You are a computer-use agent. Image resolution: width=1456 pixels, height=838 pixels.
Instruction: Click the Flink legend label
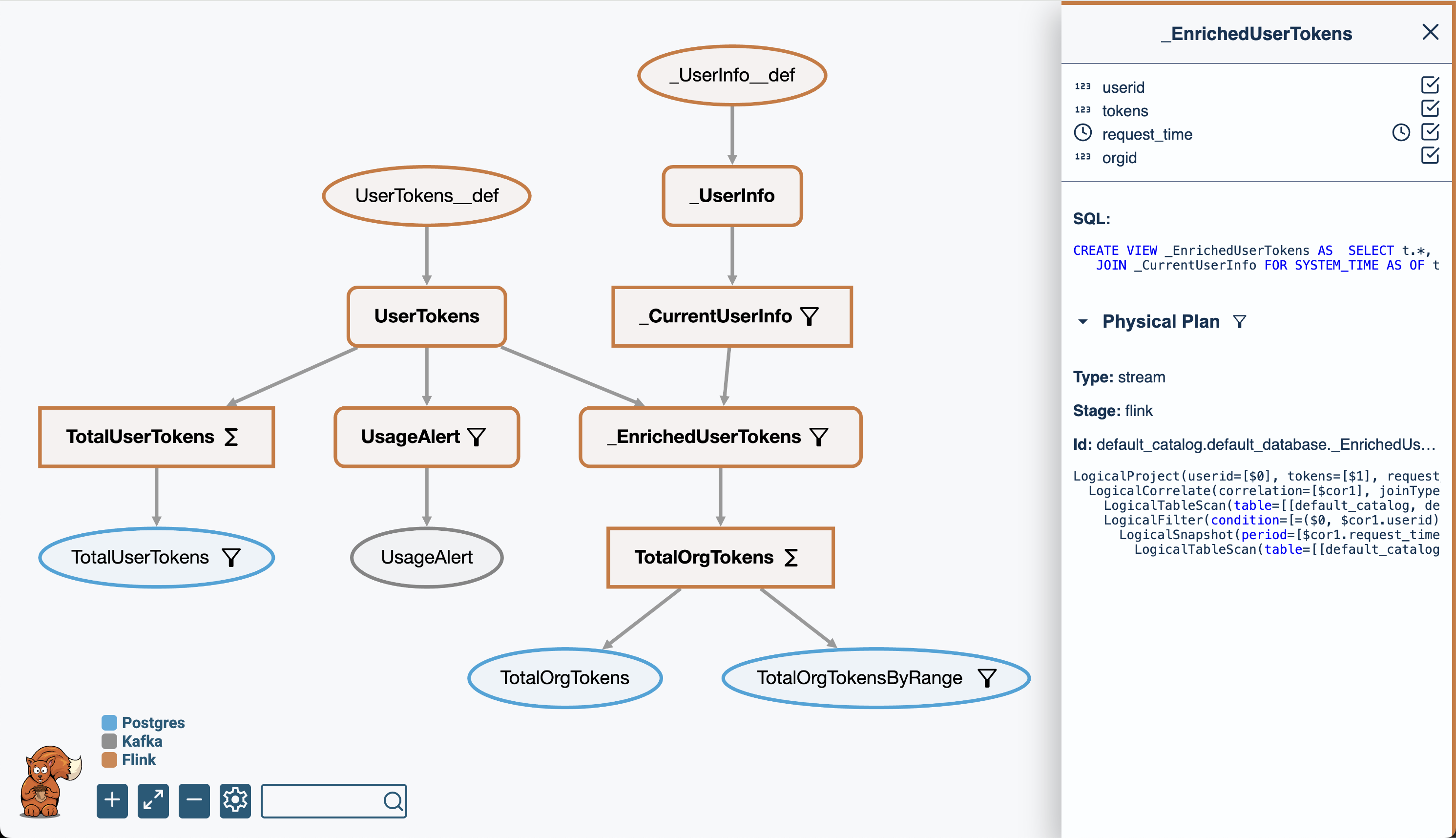(139, 760)
